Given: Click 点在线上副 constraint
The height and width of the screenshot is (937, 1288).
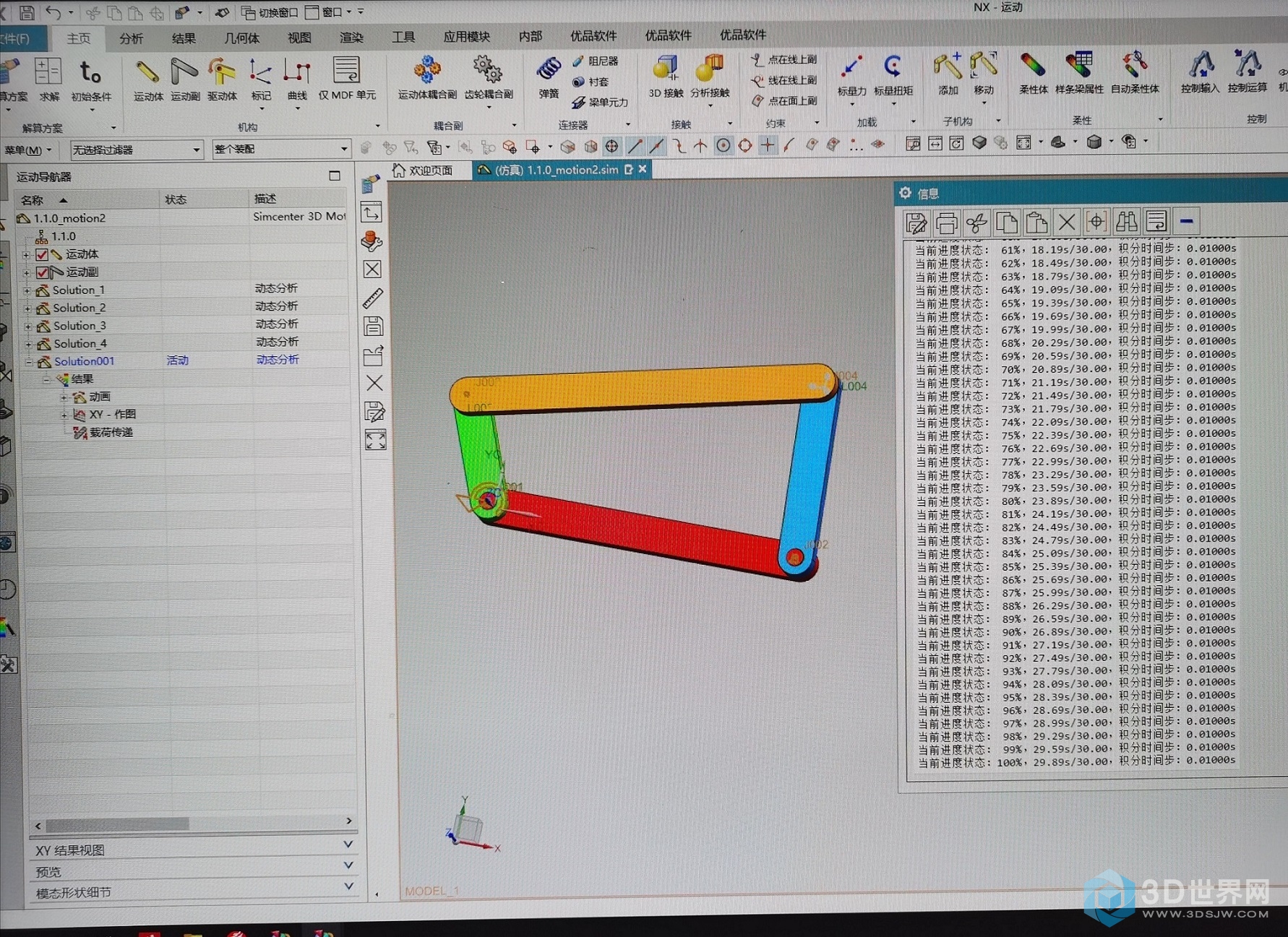Looking at the screenshot, I should tap(783, 59).
